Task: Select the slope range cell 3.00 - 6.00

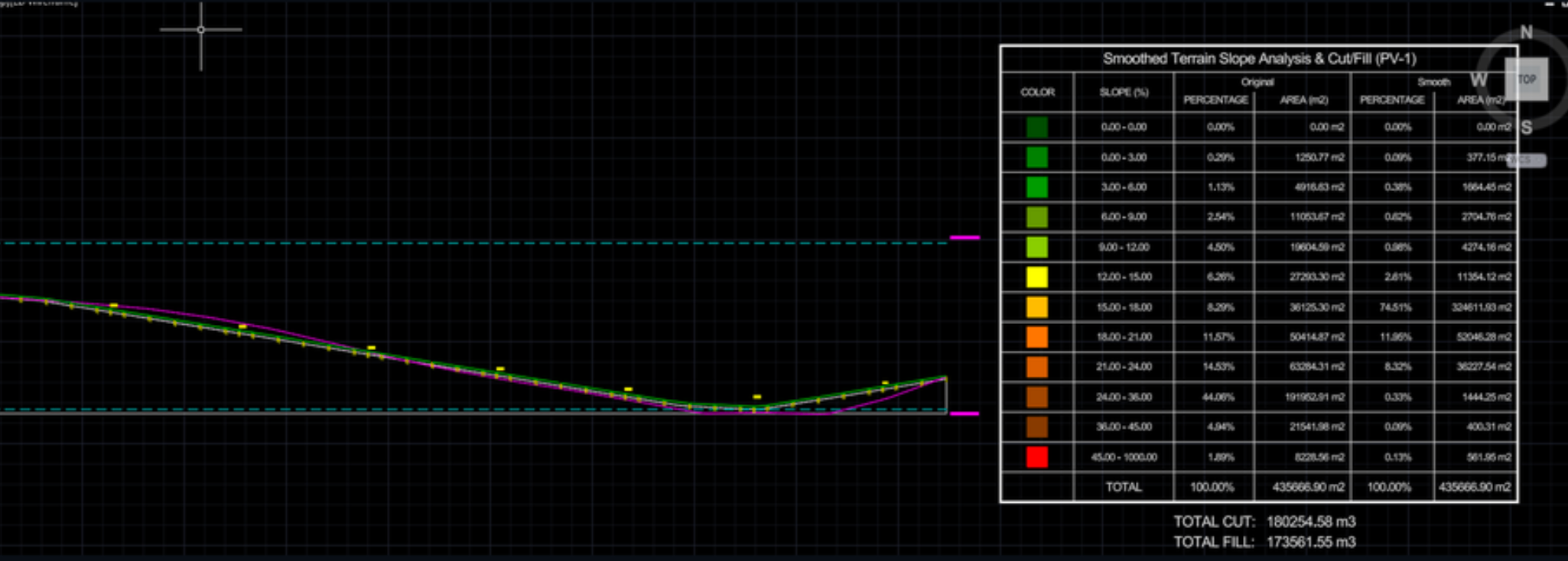Action: (x=1124, y=187)
